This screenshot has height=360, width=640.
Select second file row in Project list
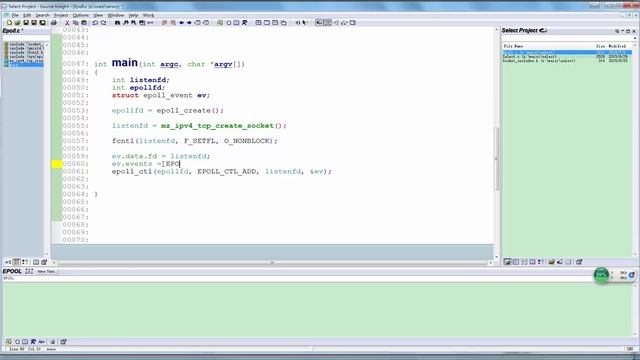[567, 57]
